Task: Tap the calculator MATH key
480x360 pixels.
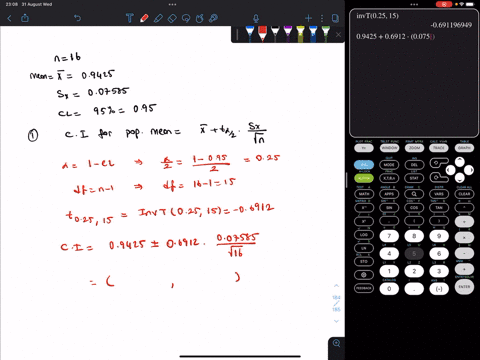Action: point(364,194)
